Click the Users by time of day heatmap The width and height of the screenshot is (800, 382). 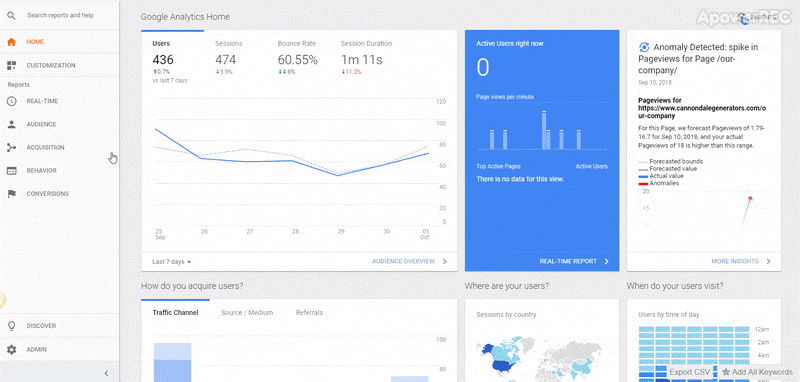point(694,353)
